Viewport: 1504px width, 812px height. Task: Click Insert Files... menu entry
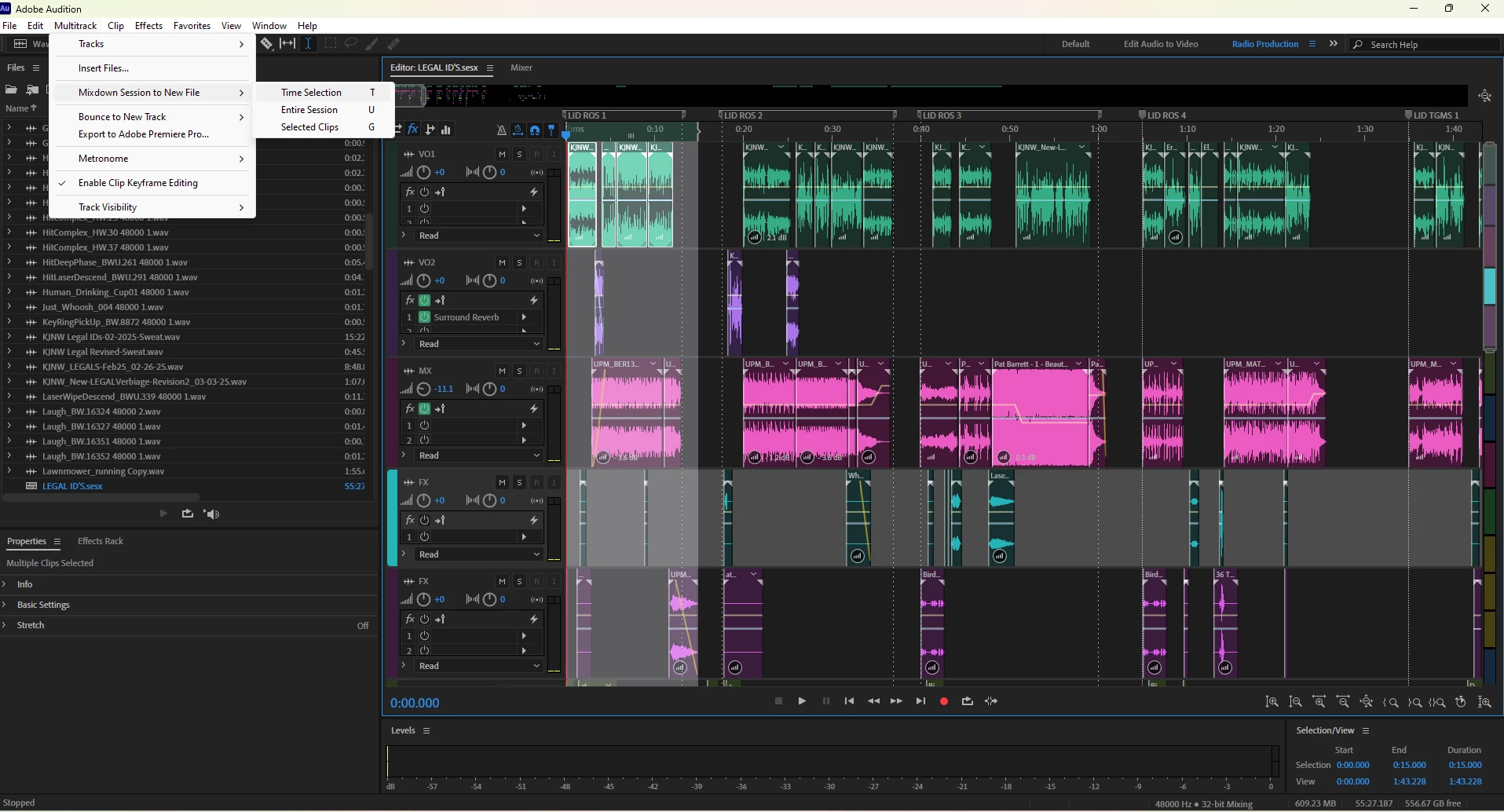click(153, 68)
